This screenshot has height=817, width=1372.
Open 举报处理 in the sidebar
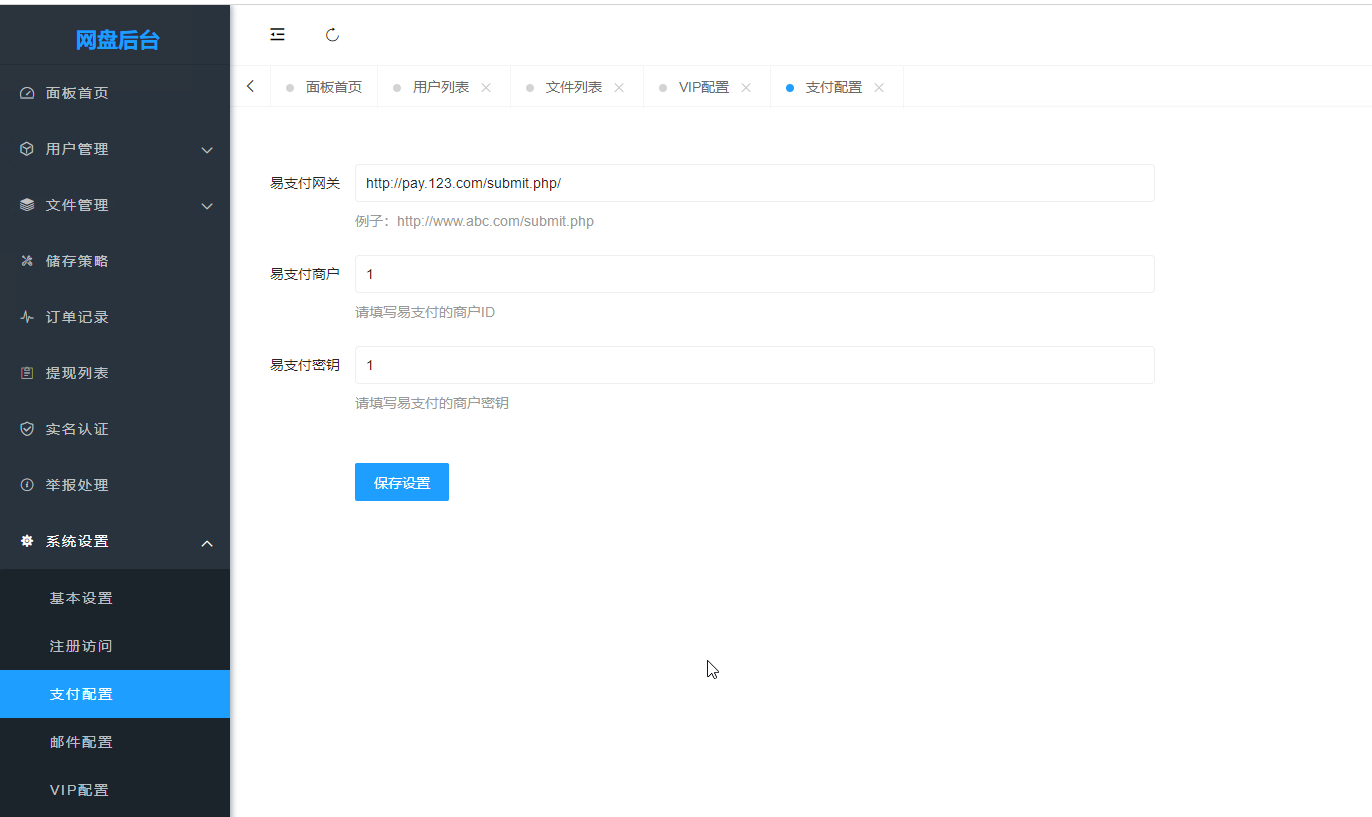115,485
